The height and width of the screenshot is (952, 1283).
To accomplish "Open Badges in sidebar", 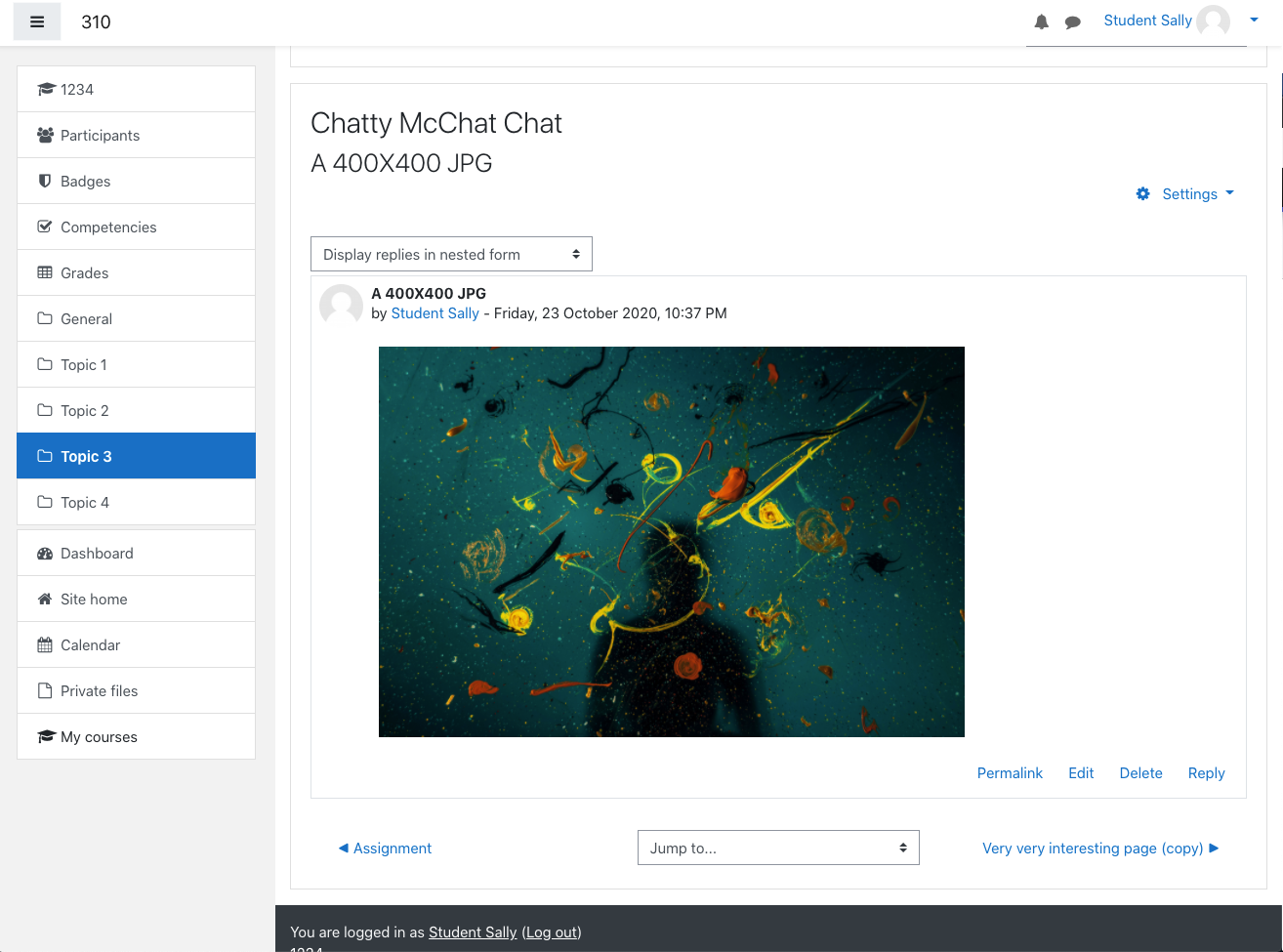I will 137,181.
